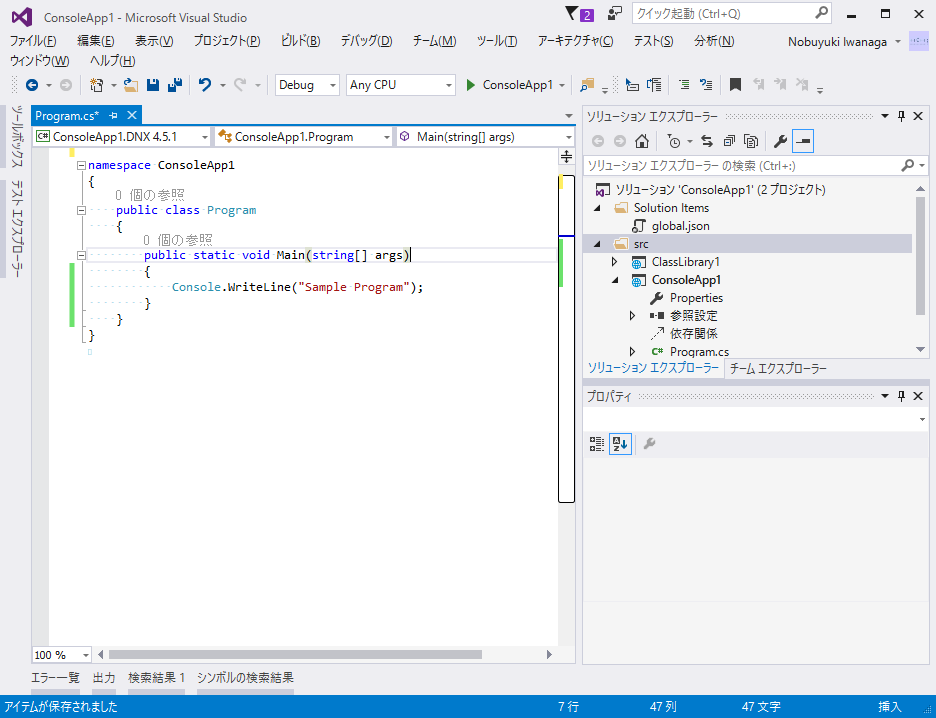
Task: Click the Uncomment Lines toolbar icon
Action: [706, 85]
